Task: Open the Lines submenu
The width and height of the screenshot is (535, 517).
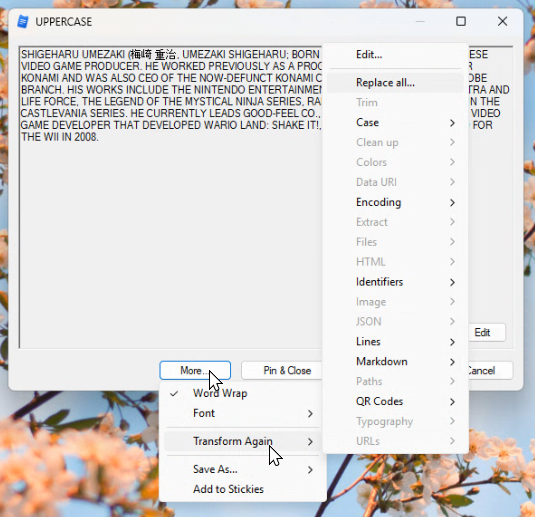Action: 395,342
